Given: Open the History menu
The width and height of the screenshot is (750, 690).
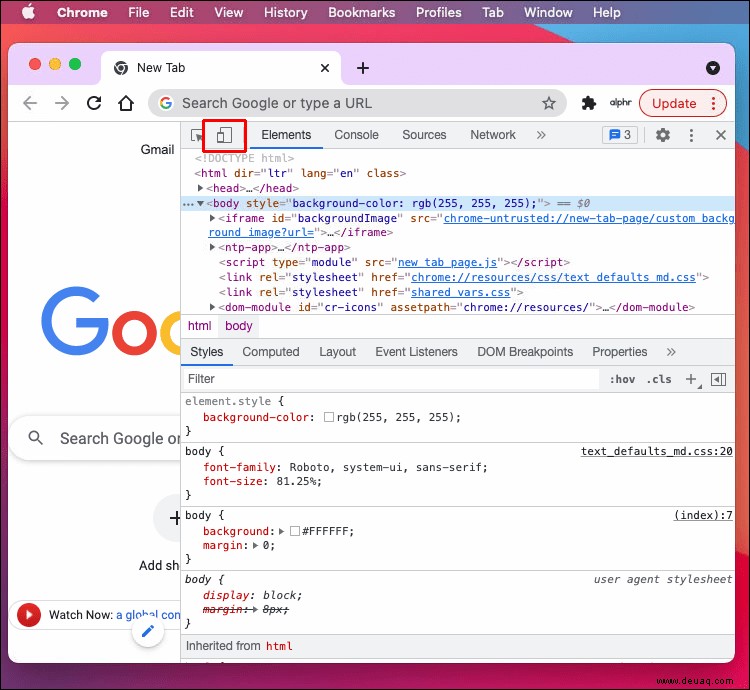Looking at the screenshot, I should pyautogui.click(x=286, y=12).
